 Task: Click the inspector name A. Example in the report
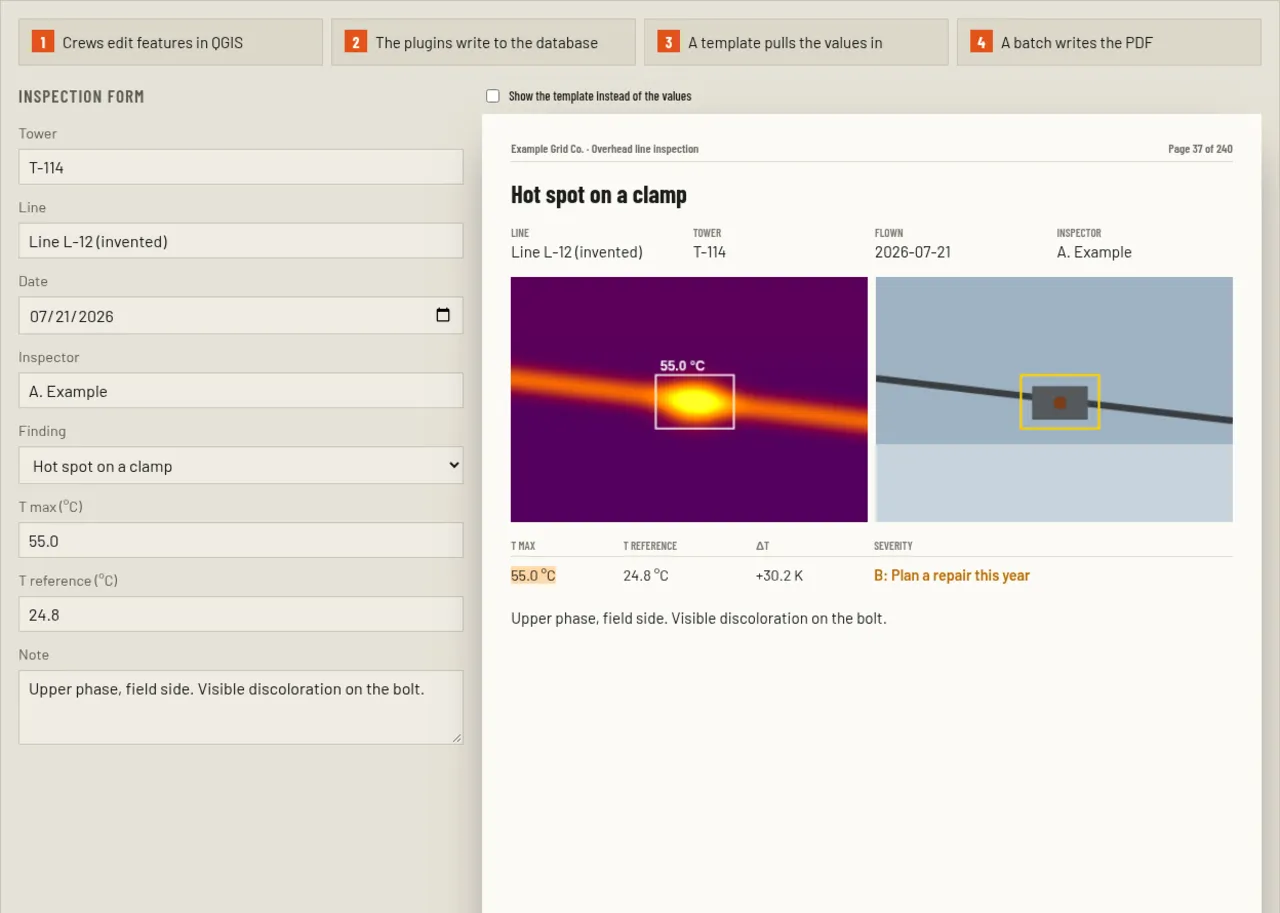1094,252
